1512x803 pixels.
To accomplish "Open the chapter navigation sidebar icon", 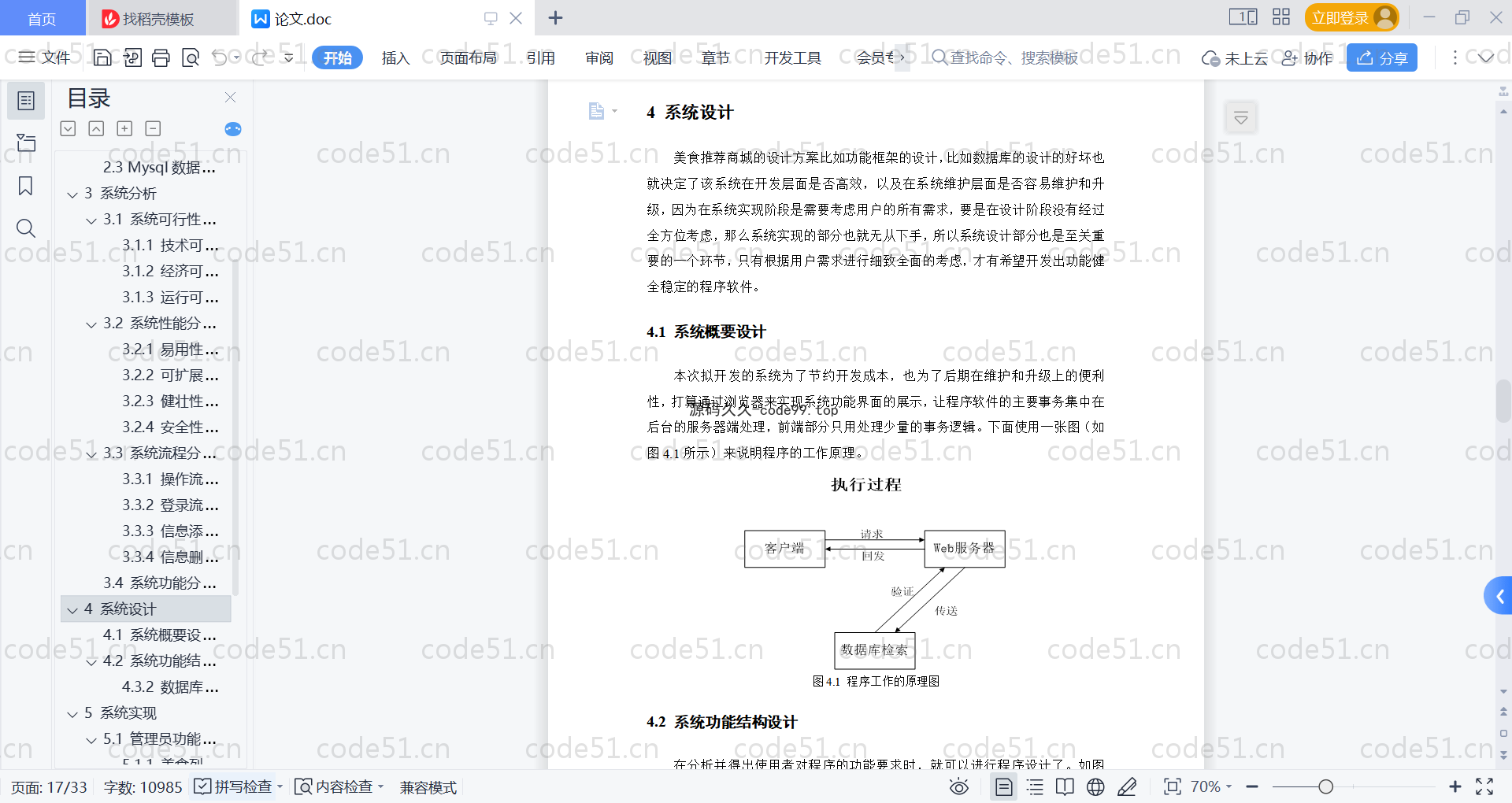I will [x=26, y=142].
